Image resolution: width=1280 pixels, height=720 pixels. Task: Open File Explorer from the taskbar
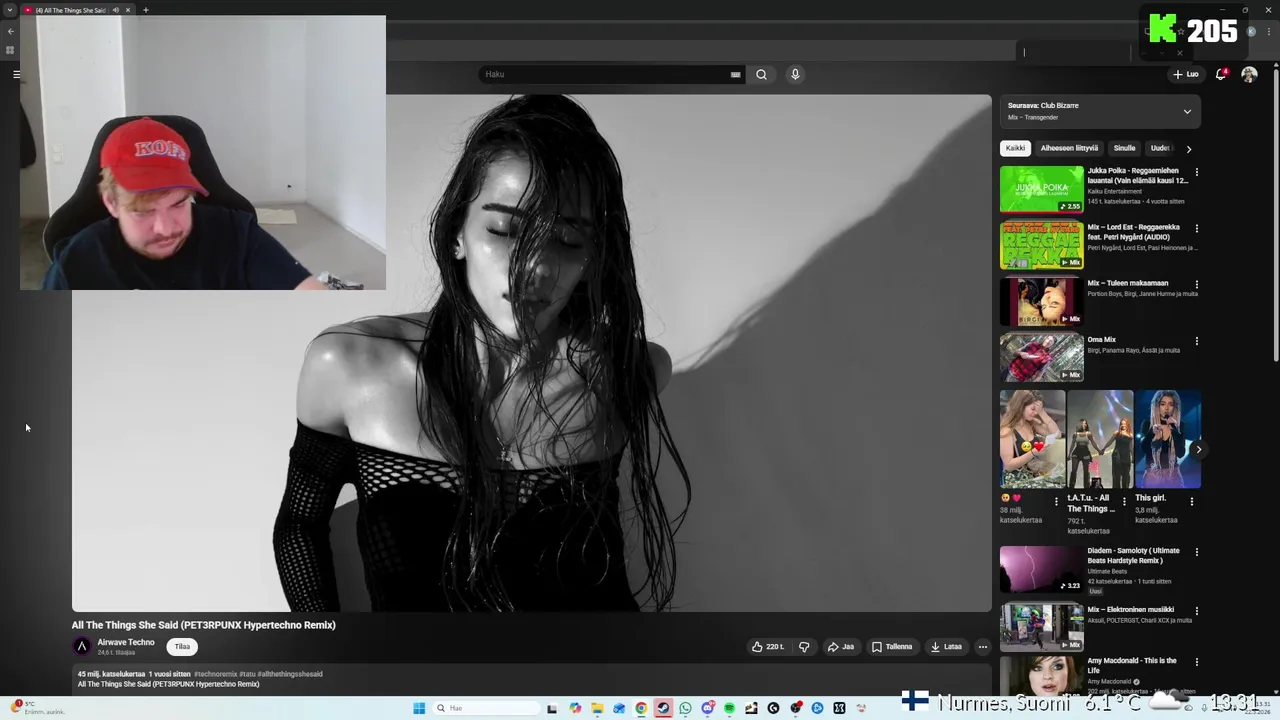(x=597, y=708)
